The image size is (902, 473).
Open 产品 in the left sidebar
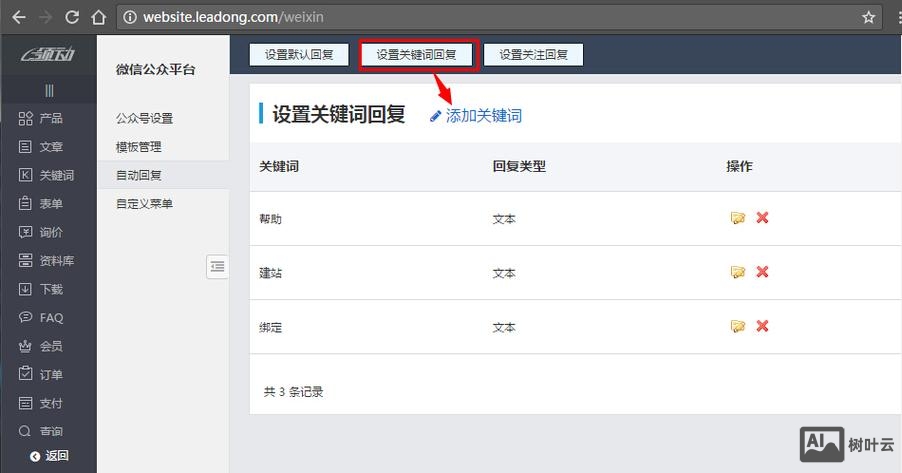[40, 118]
